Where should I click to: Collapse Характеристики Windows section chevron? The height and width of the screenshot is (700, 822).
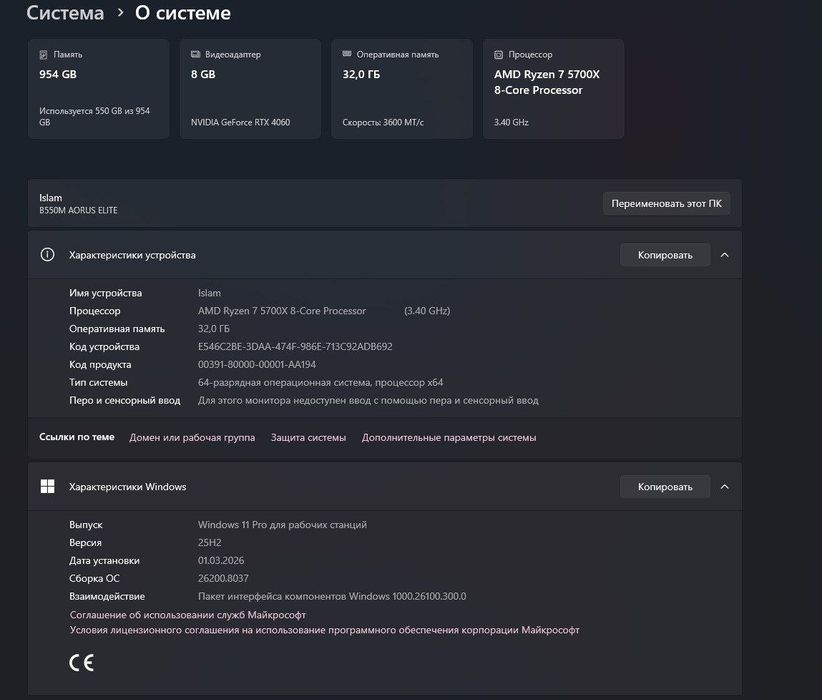click(x=724, y=487)
